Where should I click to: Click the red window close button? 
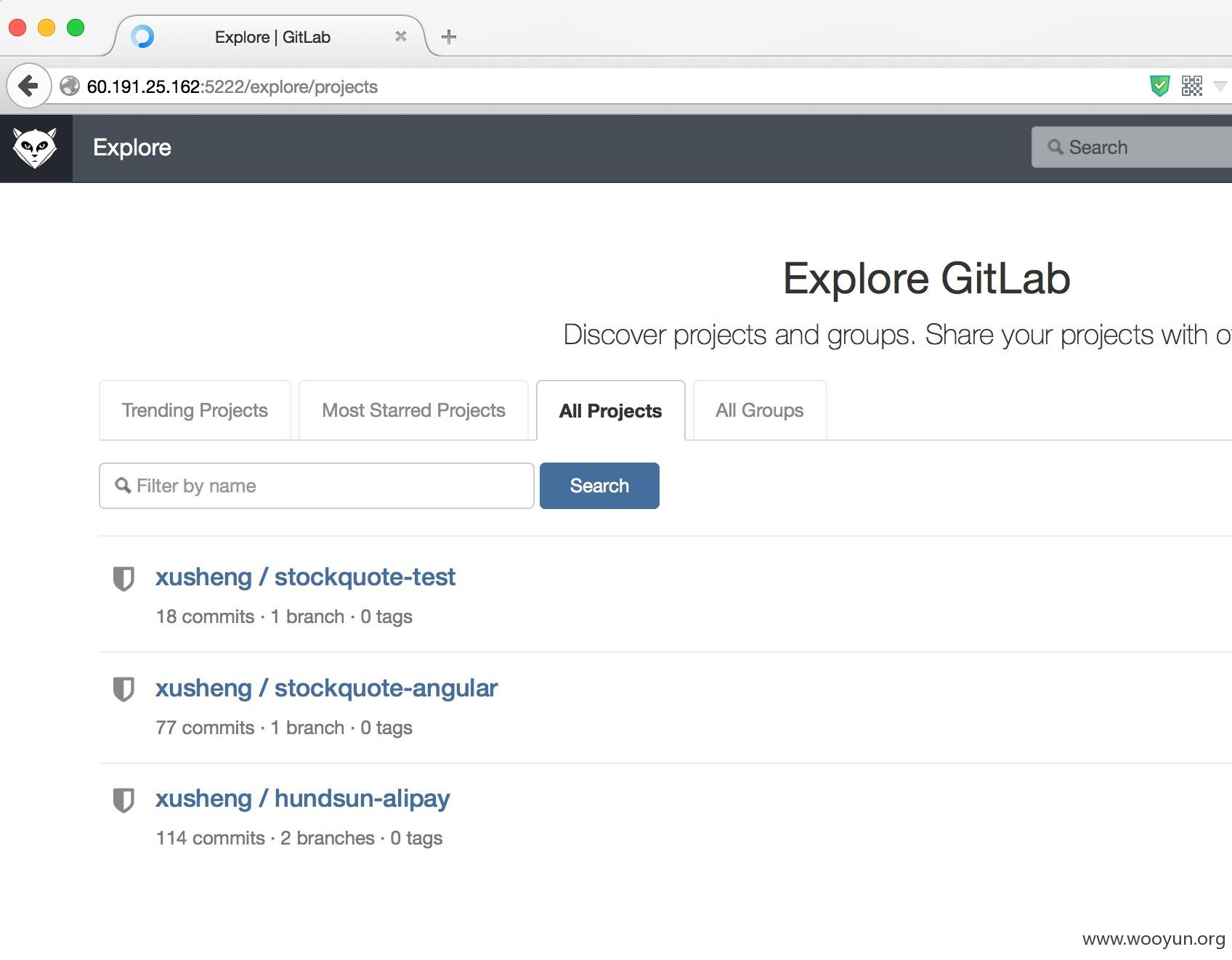coord(17,28)
